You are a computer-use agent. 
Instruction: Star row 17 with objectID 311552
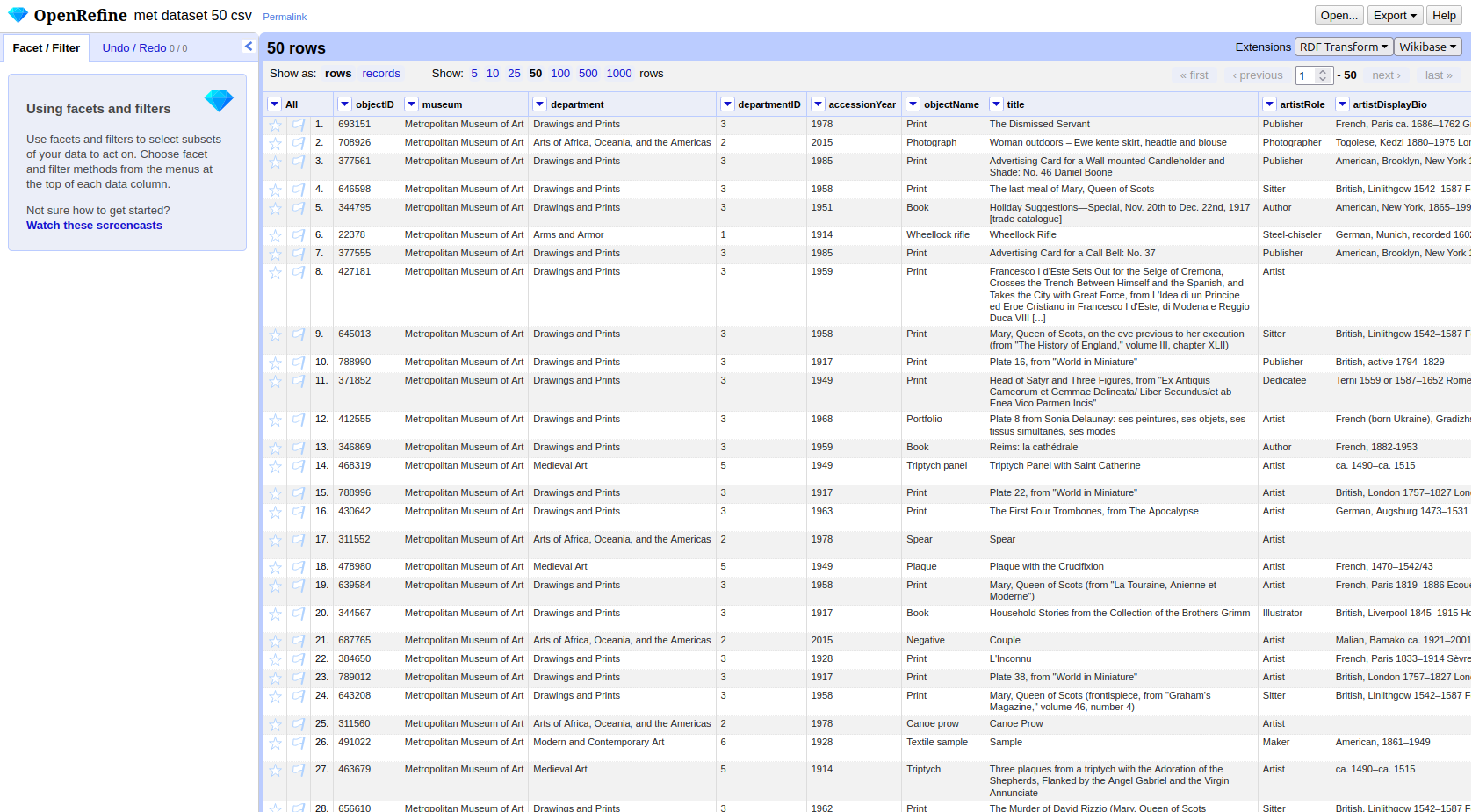tap(276, 540)
